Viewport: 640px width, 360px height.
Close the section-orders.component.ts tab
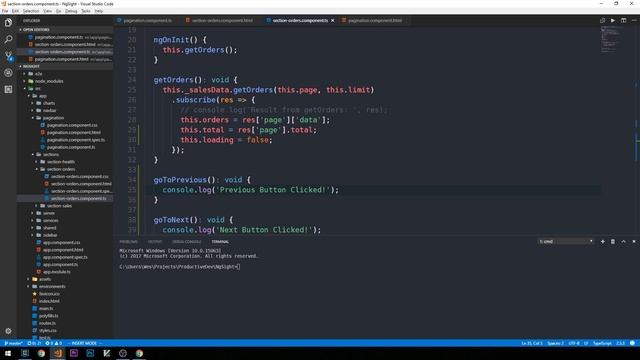[332, 20]
